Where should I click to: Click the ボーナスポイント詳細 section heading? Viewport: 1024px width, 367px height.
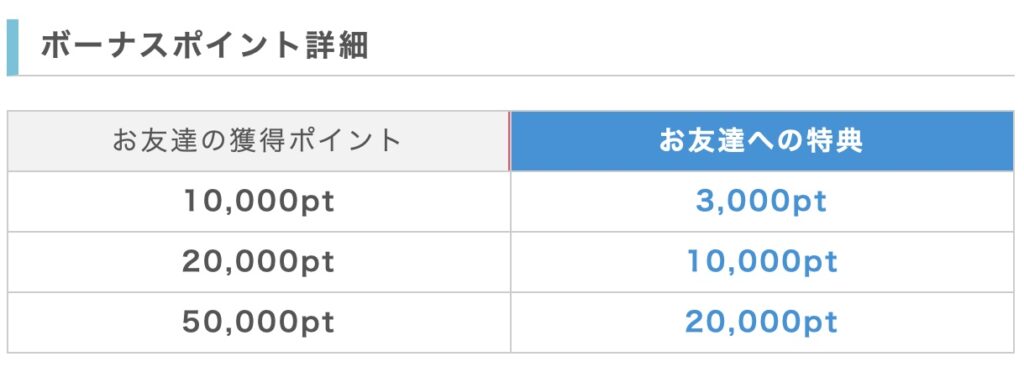point(204,46)
